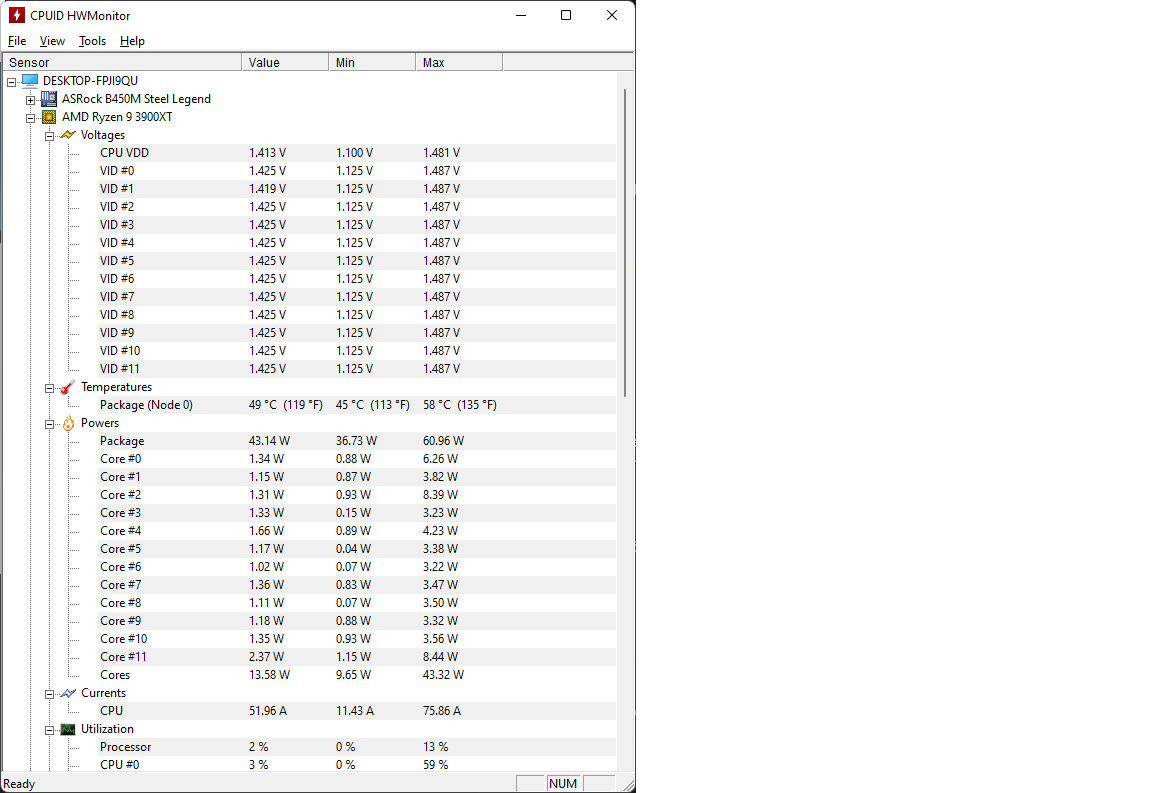Viewport: 1152px width, 793px height.
Task: Select the VID #11 row
Action: tap(356, 369)
